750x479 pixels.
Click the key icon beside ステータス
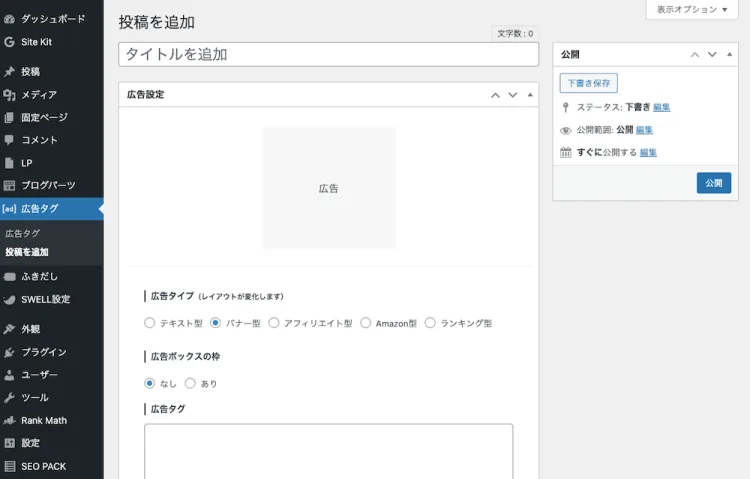click(565, 107)
